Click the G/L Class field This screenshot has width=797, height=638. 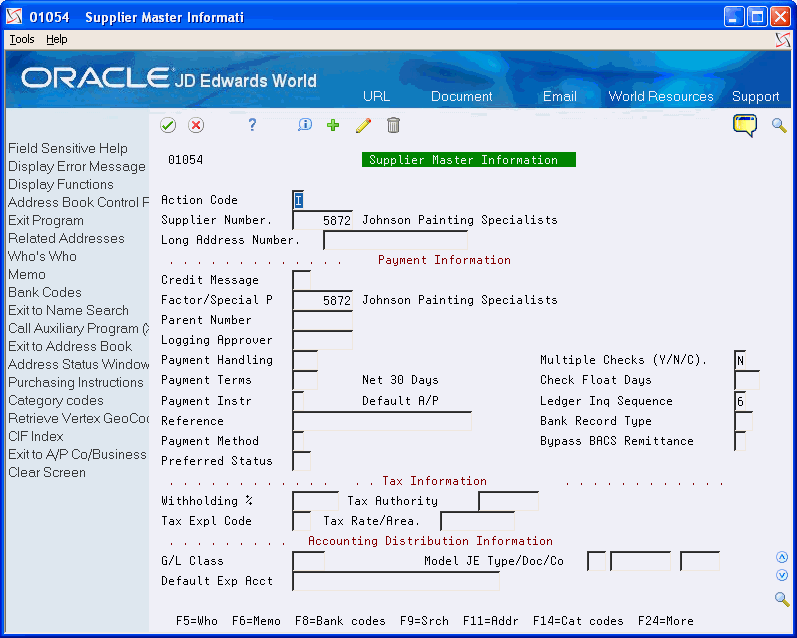tap(308, 561)
